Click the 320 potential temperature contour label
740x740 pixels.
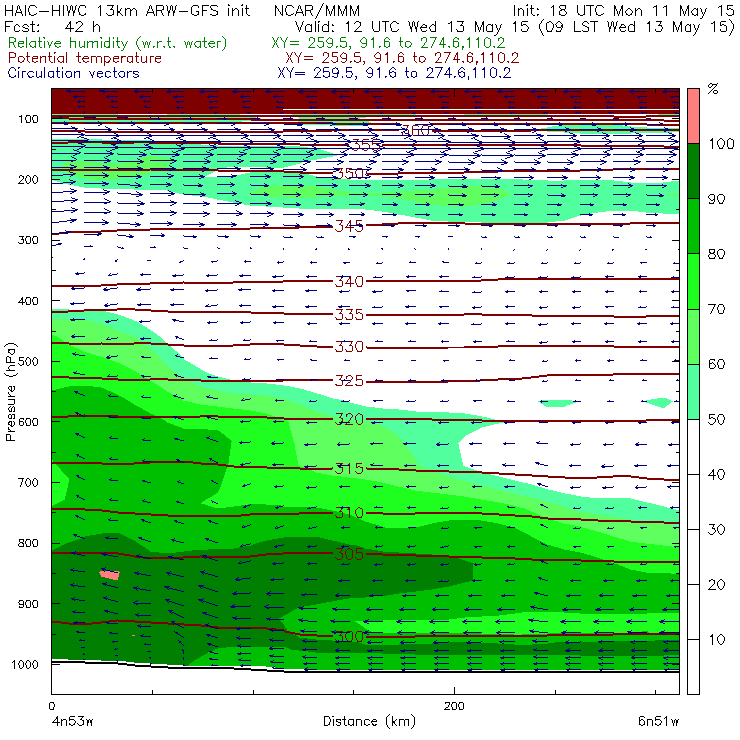click(x=349, y=419)
